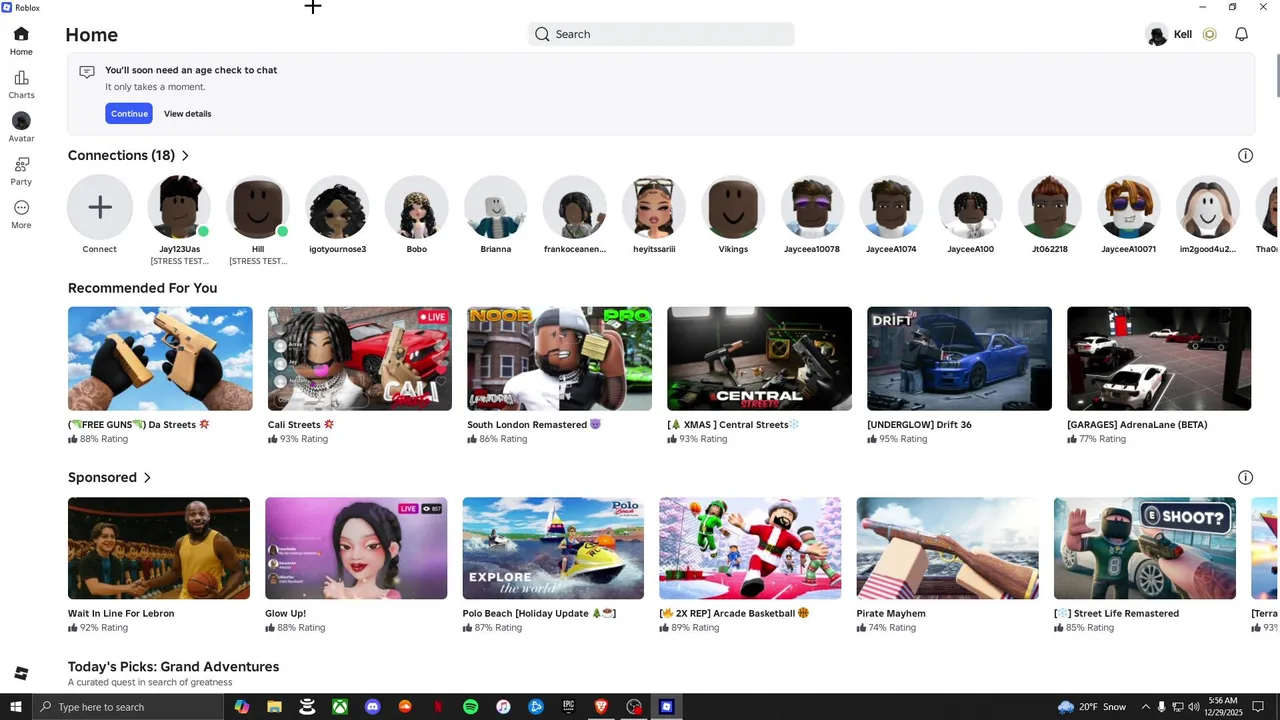Click the Connect plus button

pos(100,207)
